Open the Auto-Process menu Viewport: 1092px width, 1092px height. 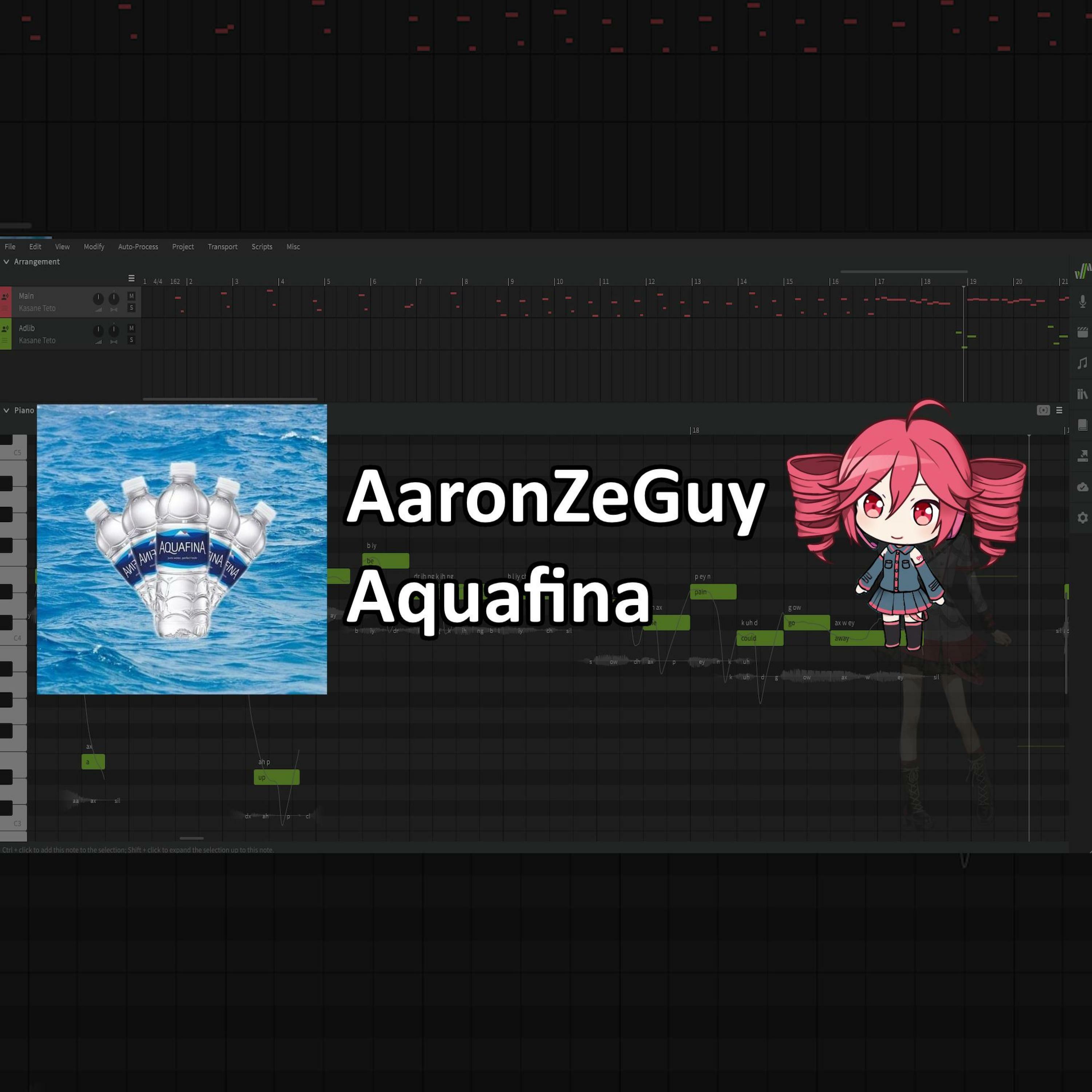click(138, 246)
